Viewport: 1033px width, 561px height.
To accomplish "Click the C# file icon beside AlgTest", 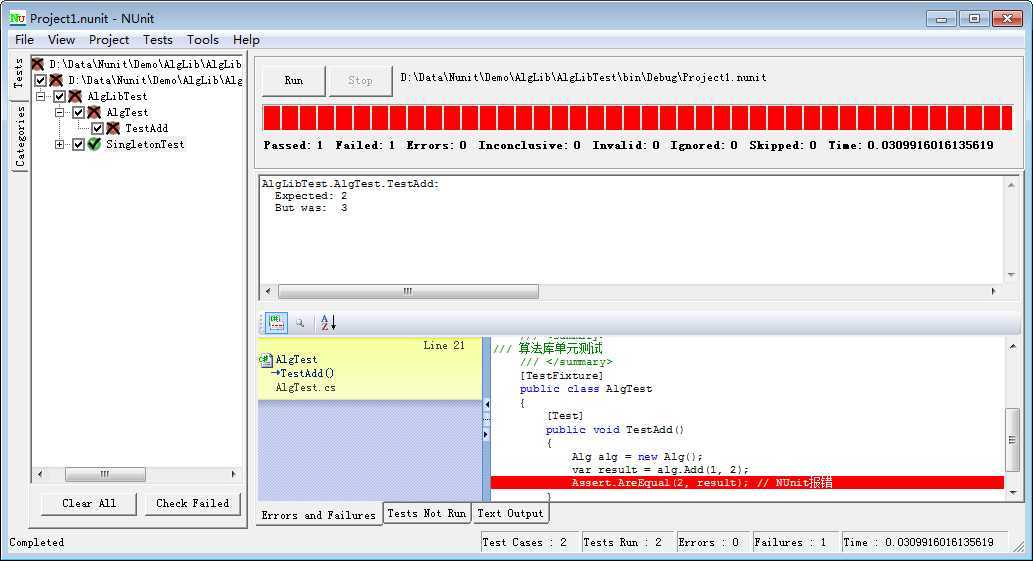I will tap(266, 360).
